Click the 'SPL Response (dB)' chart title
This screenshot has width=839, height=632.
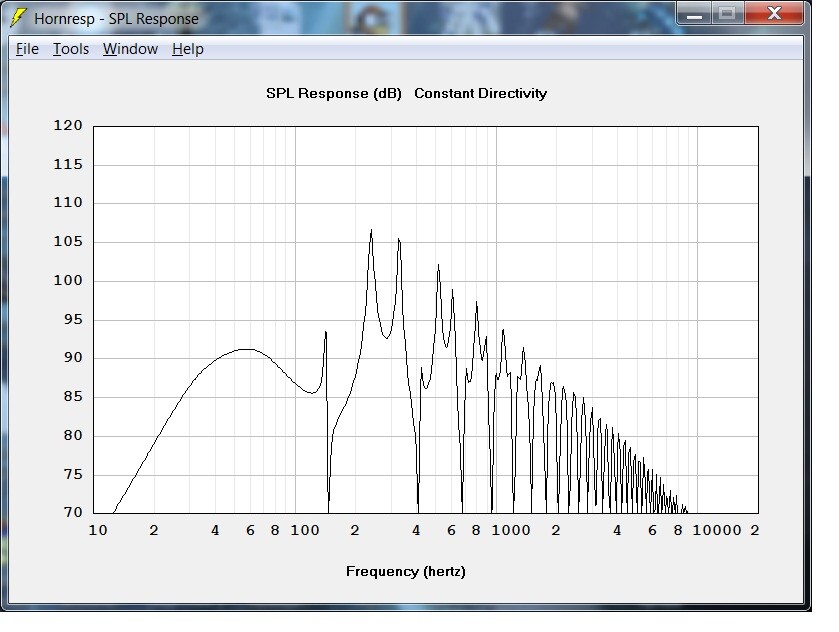334,94
